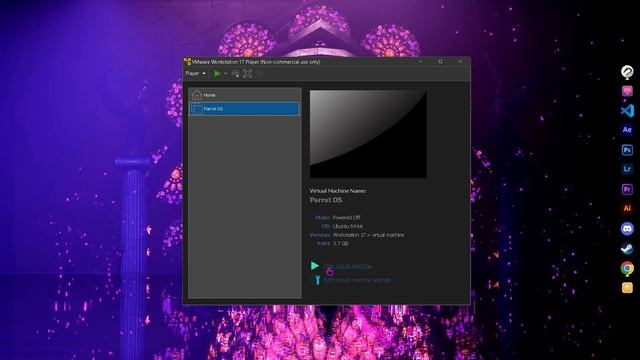The width and height of the screenshot is (640, 360).
Task: Minimize the VMware Player window
Action: [420, 62]
